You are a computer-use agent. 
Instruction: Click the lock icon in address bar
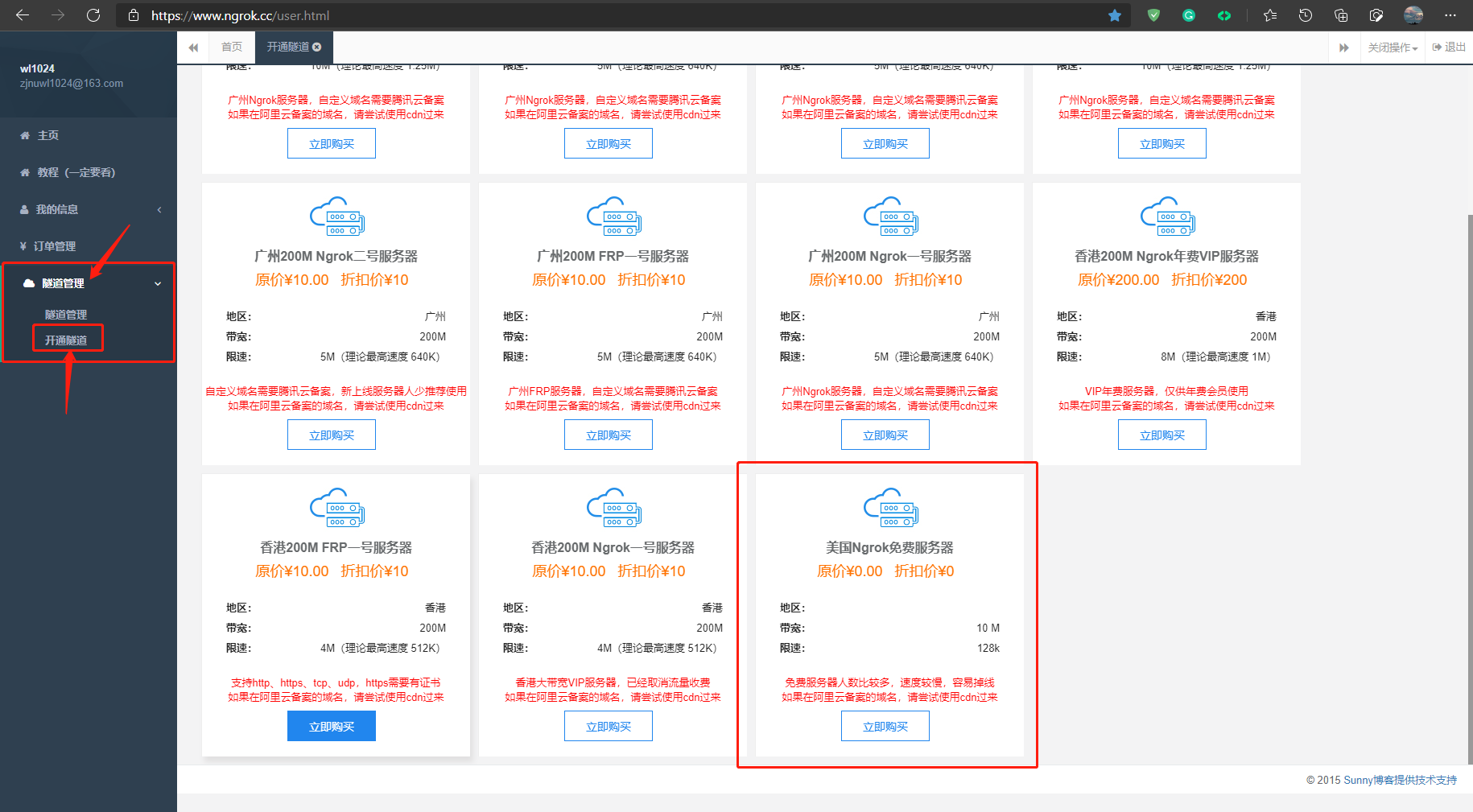click(134, 15)
